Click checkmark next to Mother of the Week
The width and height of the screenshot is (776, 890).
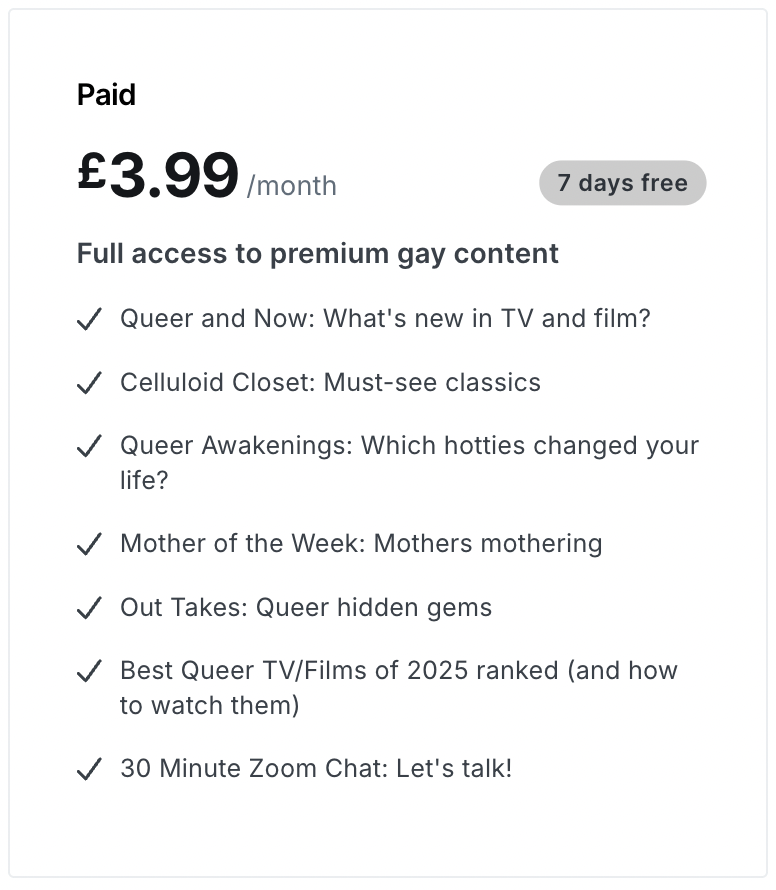click(x=90, y=545)
